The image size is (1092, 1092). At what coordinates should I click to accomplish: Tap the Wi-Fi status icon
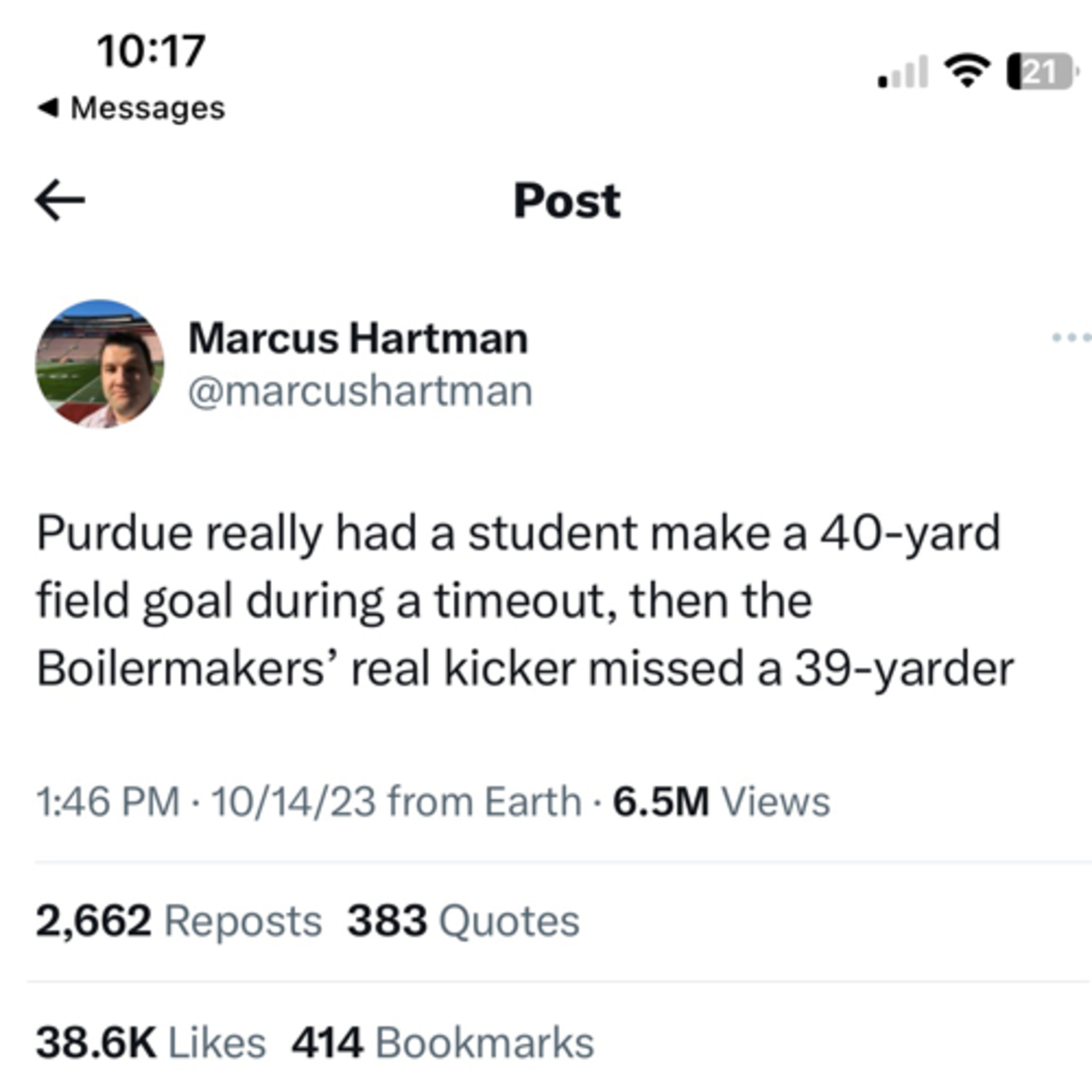click(967, 71)
